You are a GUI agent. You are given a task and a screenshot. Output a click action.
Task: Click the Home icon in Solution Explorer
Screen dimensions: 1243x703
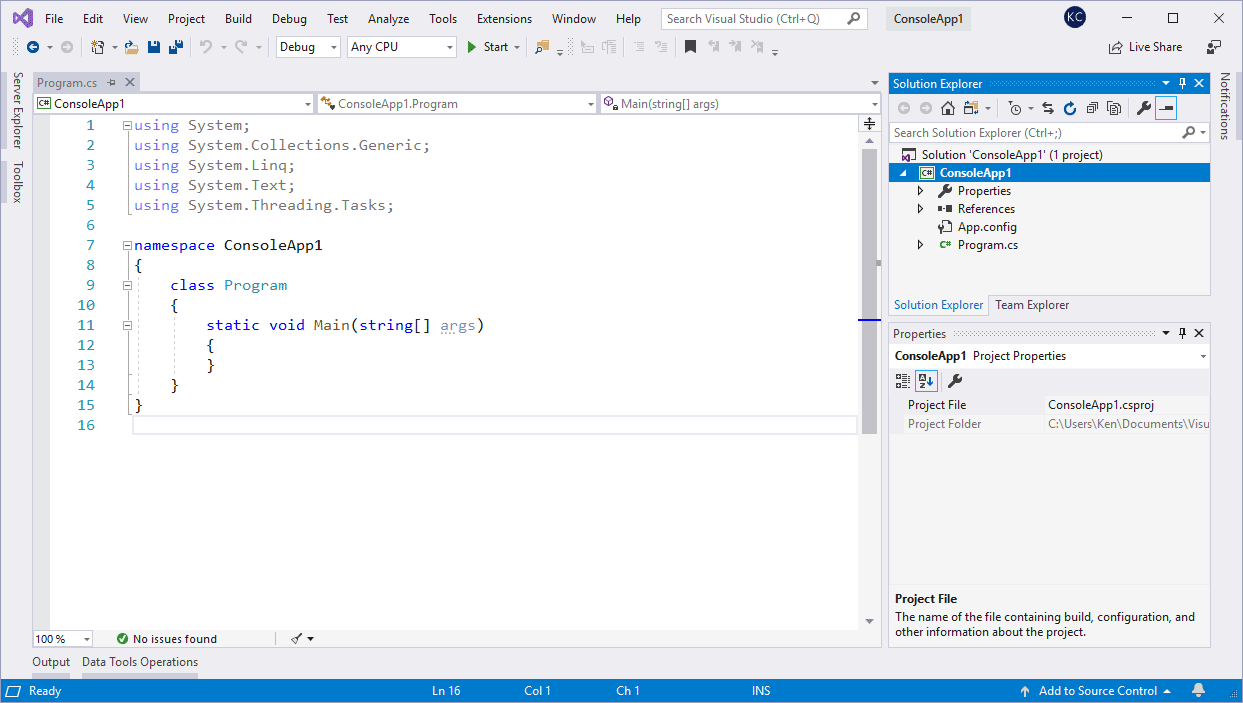tap(947, 108)
